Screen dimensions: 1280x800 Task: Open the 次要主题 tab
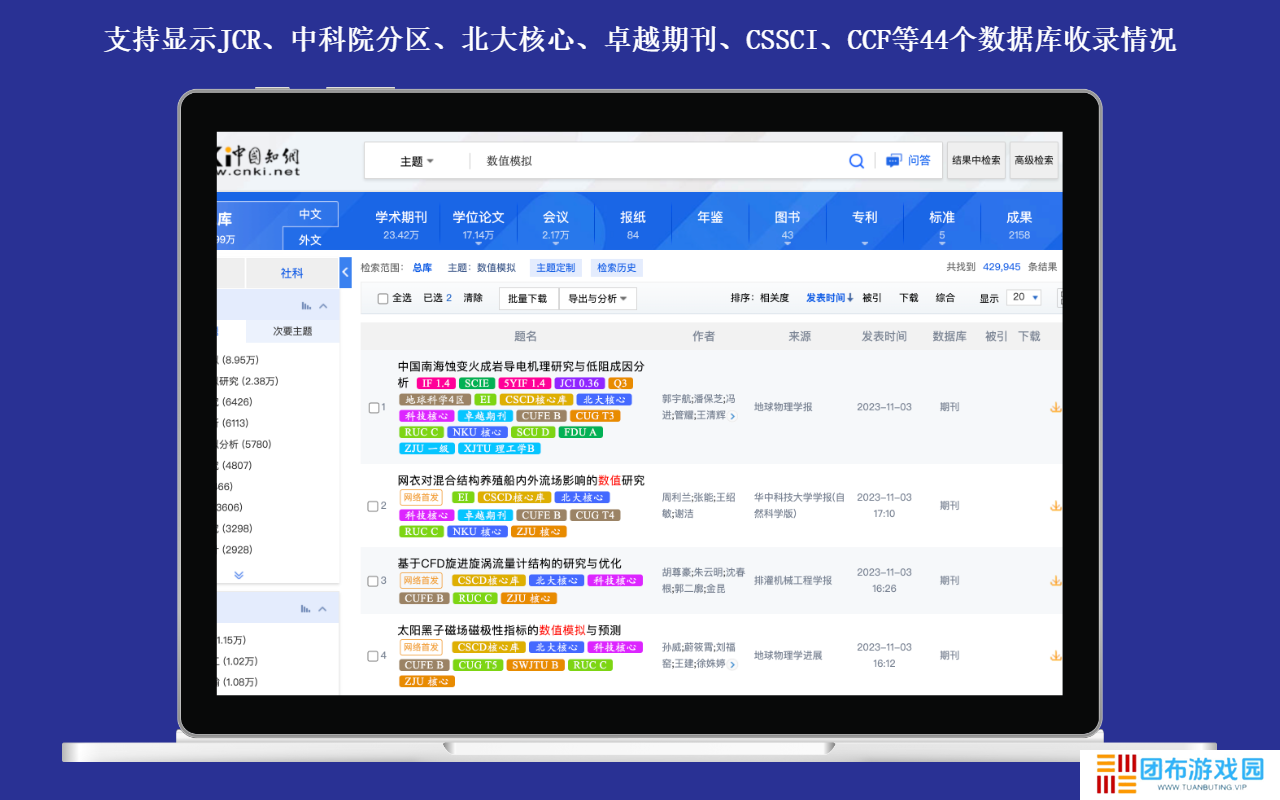293,331
